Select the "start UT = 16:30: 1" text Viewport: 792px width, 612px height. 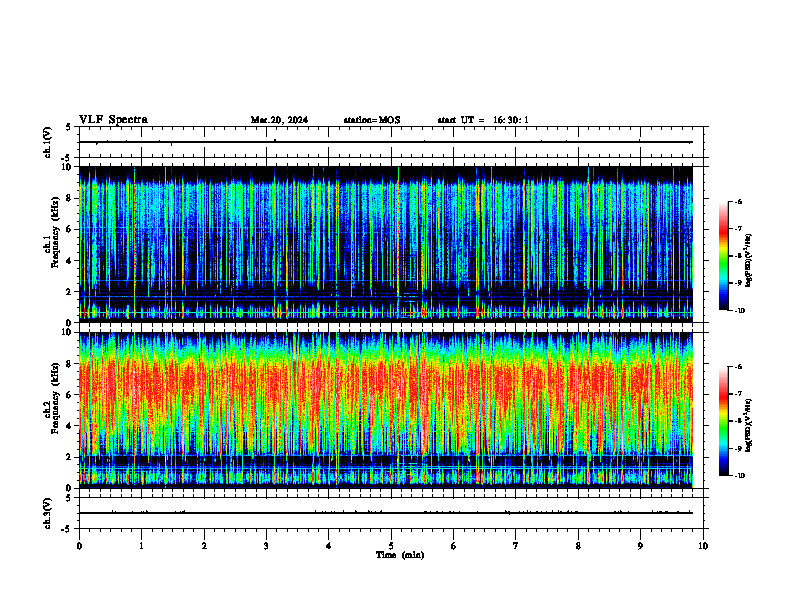tap(483, 120)
